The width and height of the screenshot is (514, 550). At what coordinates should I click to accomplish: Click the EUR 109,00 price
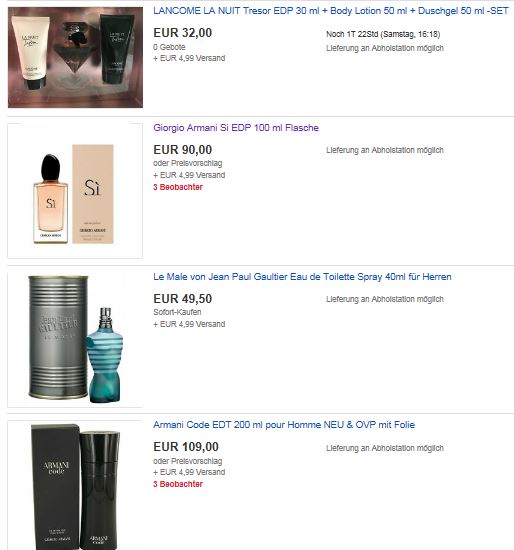coord(186,447)
